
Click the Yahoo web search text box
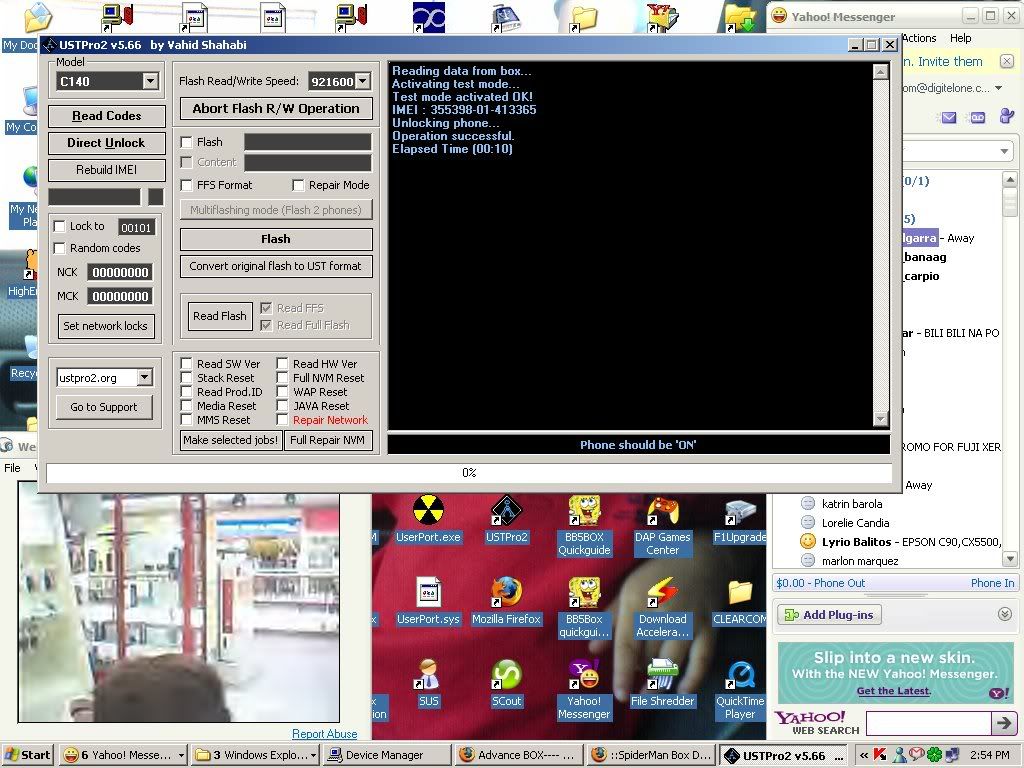[928, 723]
